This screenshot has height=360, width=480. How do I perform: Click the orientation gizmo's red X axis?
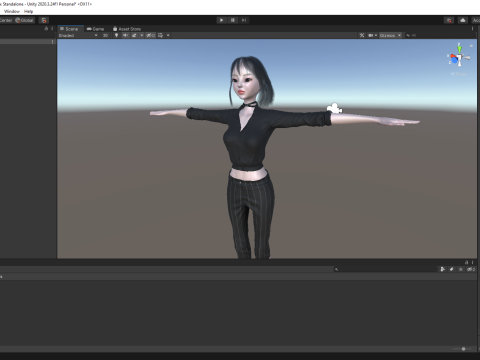click(452, 57)
